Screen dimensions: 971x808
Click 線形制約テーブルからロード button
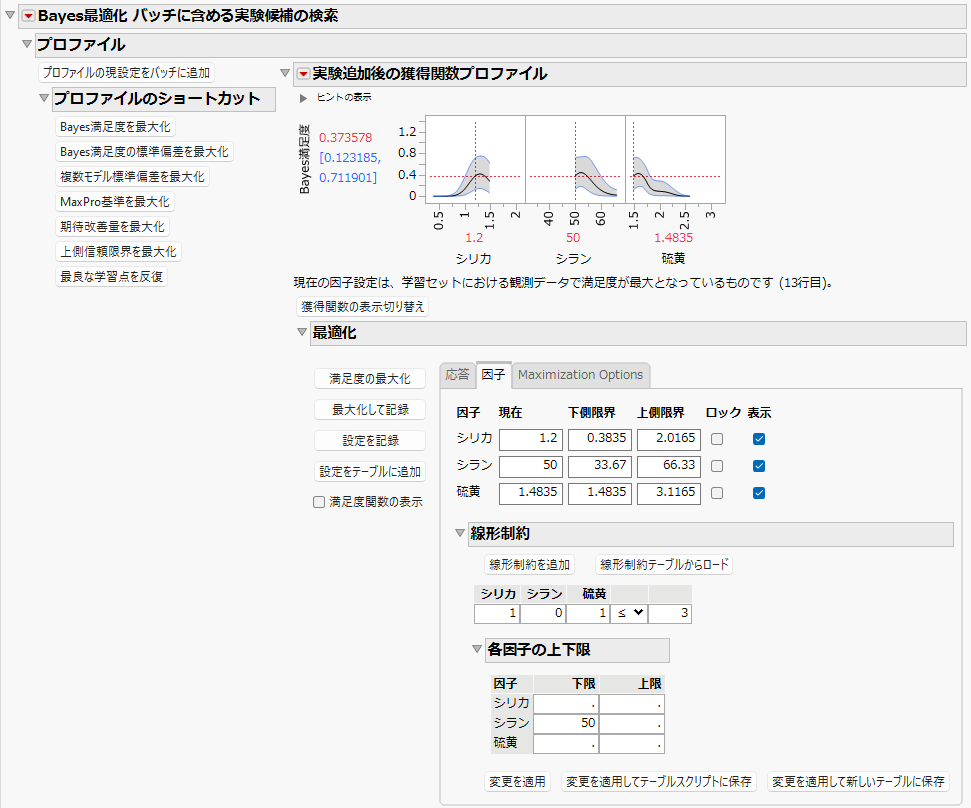pos(664,565)
